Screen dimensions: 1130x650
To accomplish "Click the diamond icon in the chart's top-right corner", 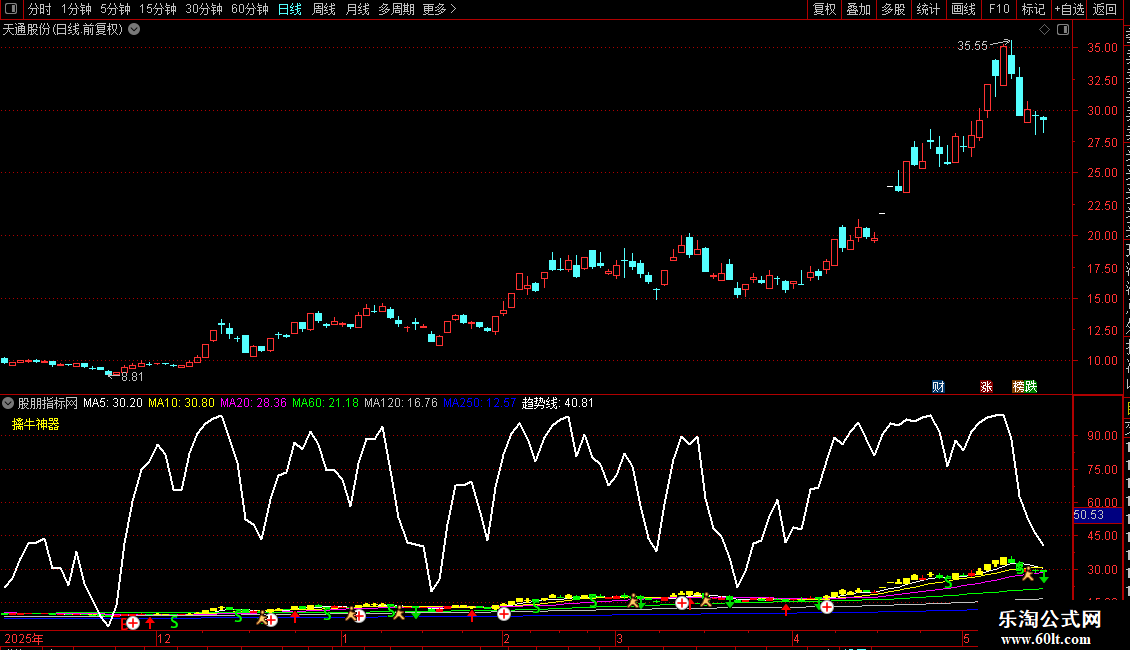I will tap(1044, 30).
